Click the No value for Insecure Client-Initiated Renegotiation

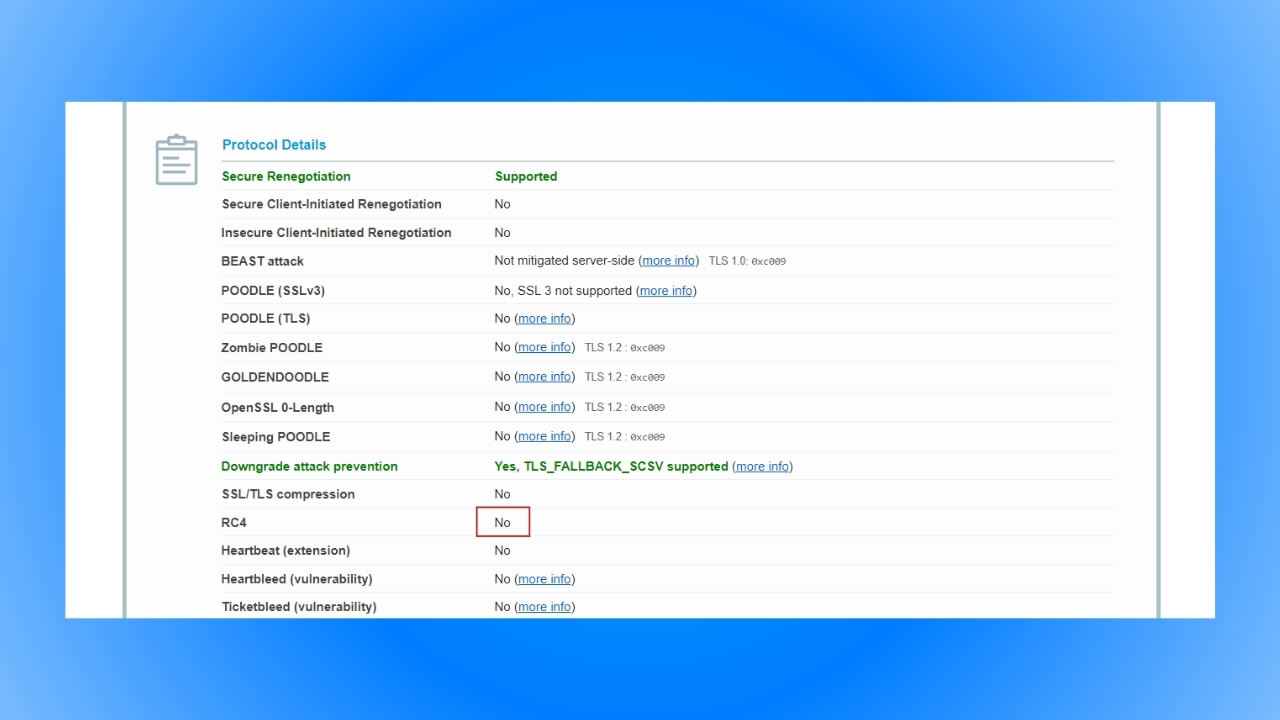(502, 233)
